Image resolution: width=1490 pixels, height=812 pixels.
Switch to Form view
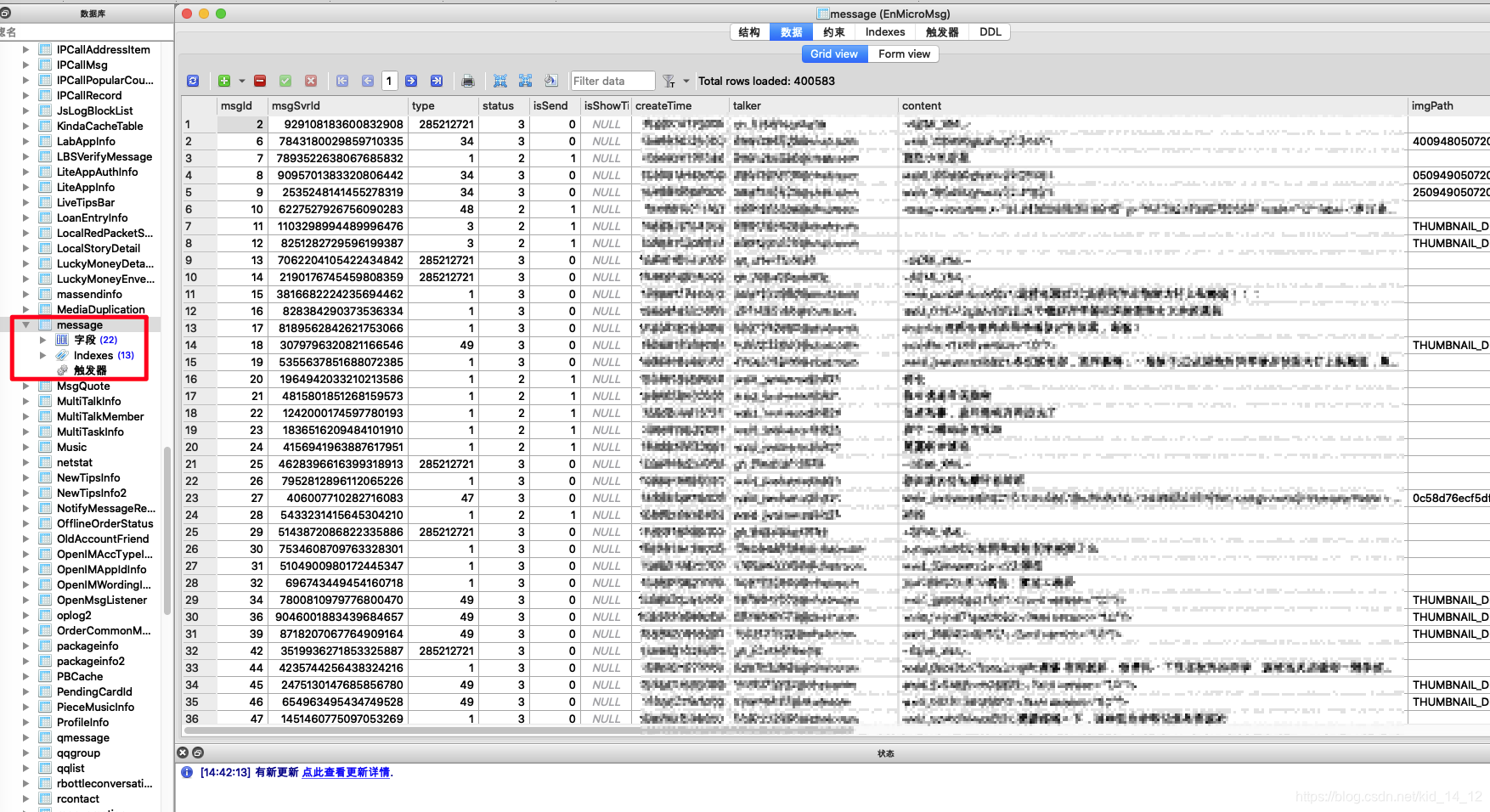click(904, 54)
